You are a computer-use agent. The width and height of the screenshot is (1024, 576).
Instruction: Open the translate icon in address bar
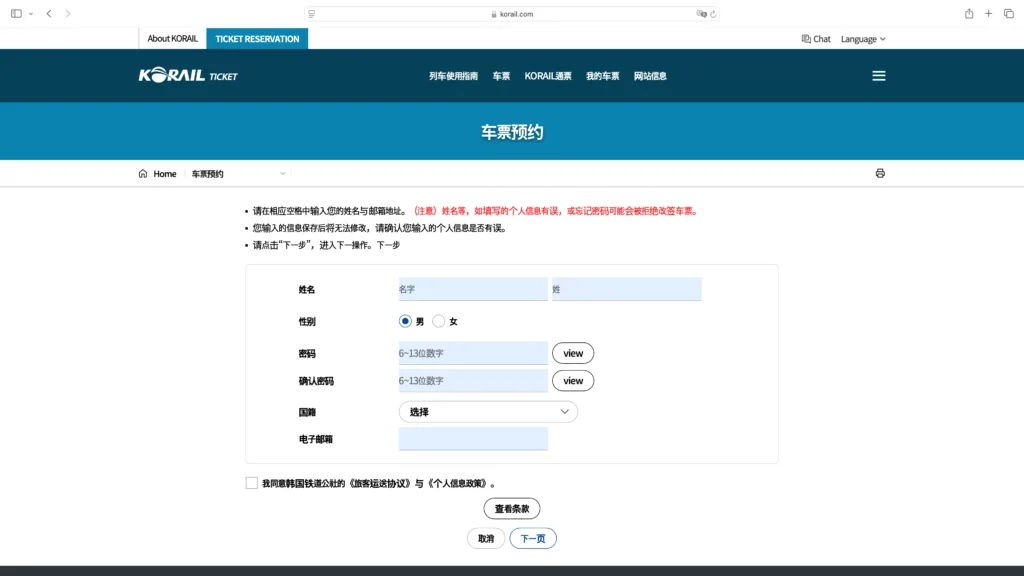point(701,14)
